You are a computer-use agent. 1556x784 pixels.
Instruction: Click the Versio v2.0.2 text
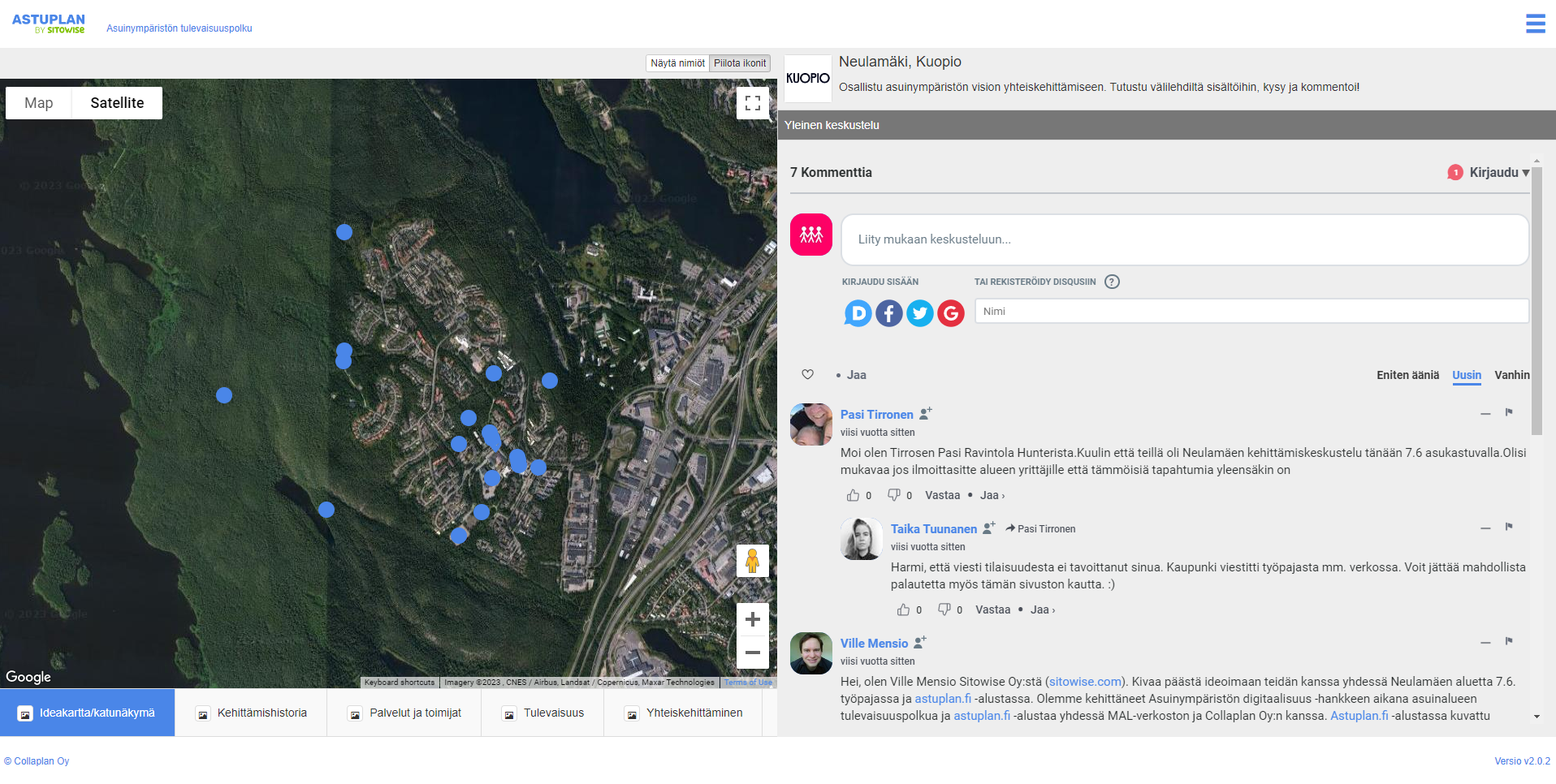[x=1522, y=761]
